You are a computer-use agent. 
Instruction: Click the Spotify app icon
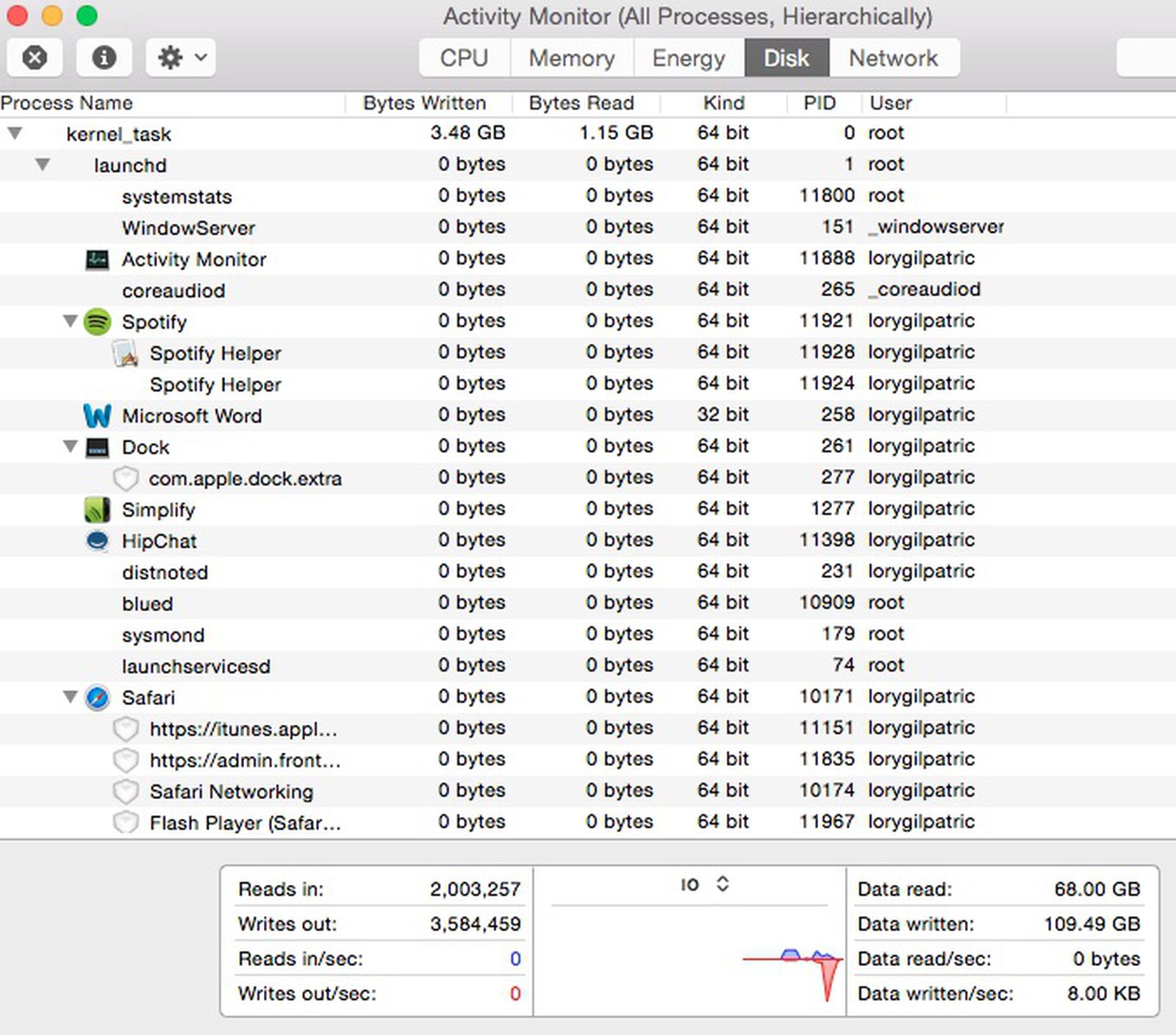pos(96,321)
